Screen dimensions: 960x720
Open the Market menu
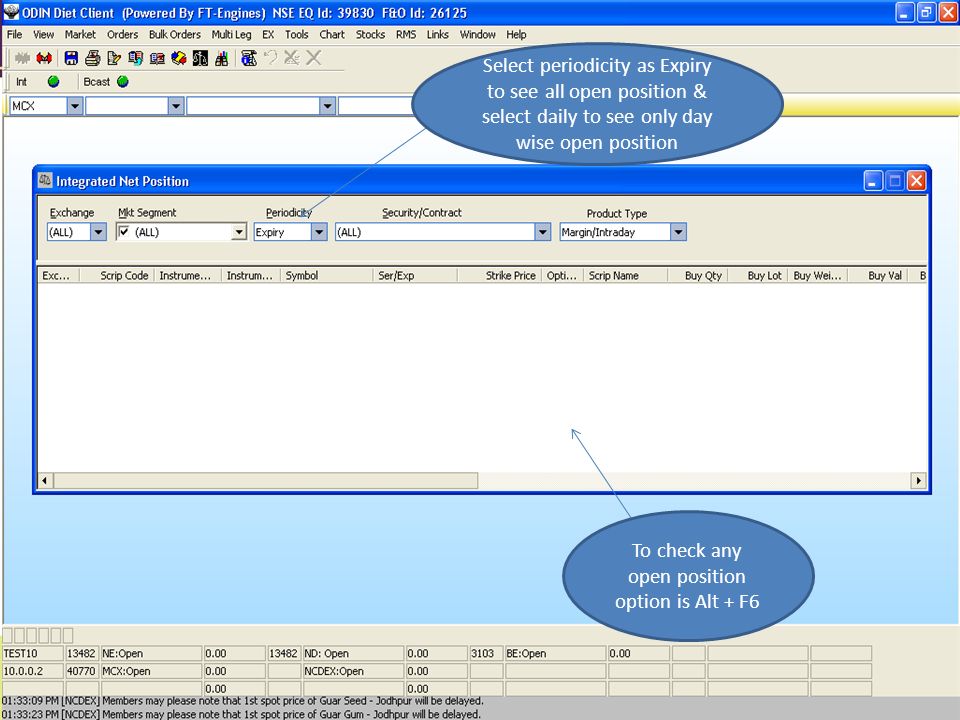click(x=80, y=34)
